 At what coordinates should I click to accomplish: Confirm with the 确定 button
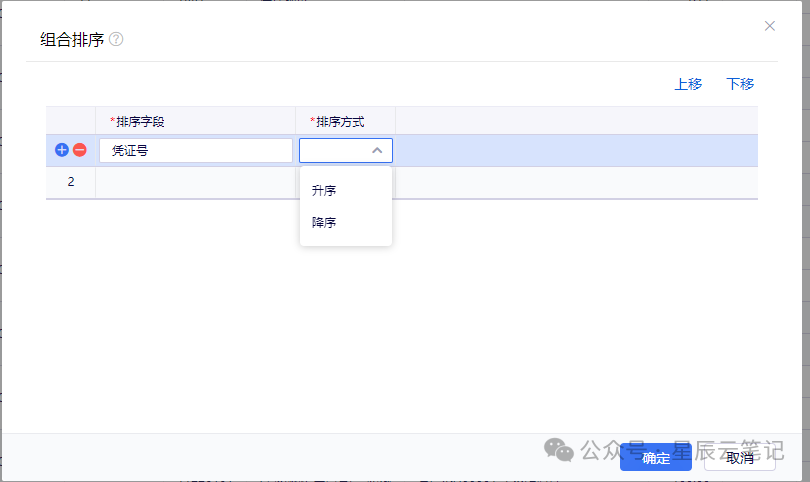[x=656, y=458]
